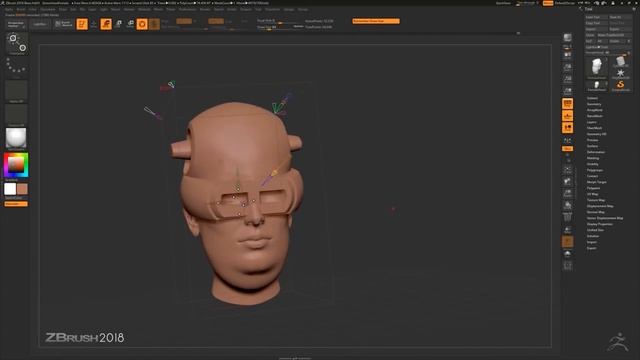The image size is (640, 360).
Task: Select the SimpleBrush tool thumbnail
Action: (620, 85)
